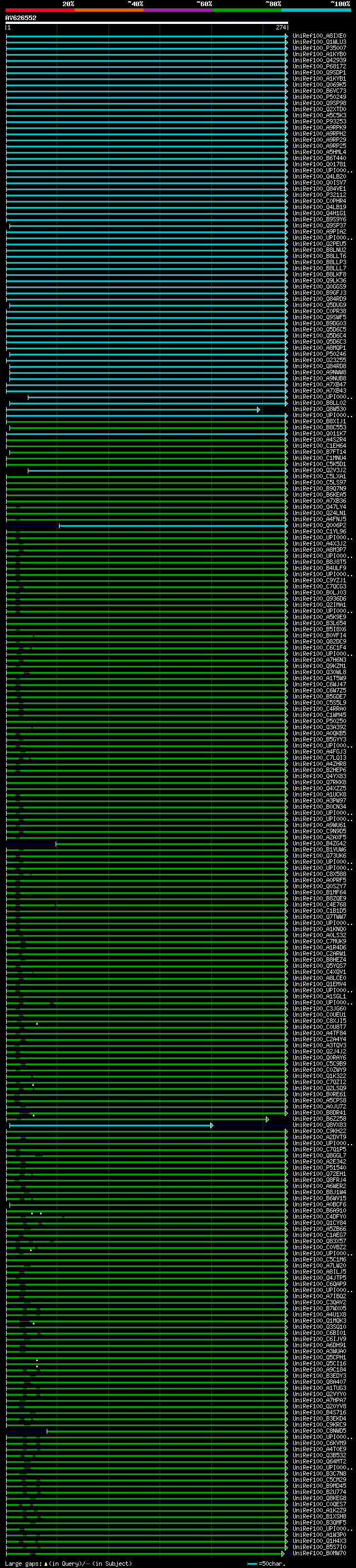Click the UniRef100_C0PR38 label
The width and height of the screenshot is (356, 1568).
click(x=319, y=311)
